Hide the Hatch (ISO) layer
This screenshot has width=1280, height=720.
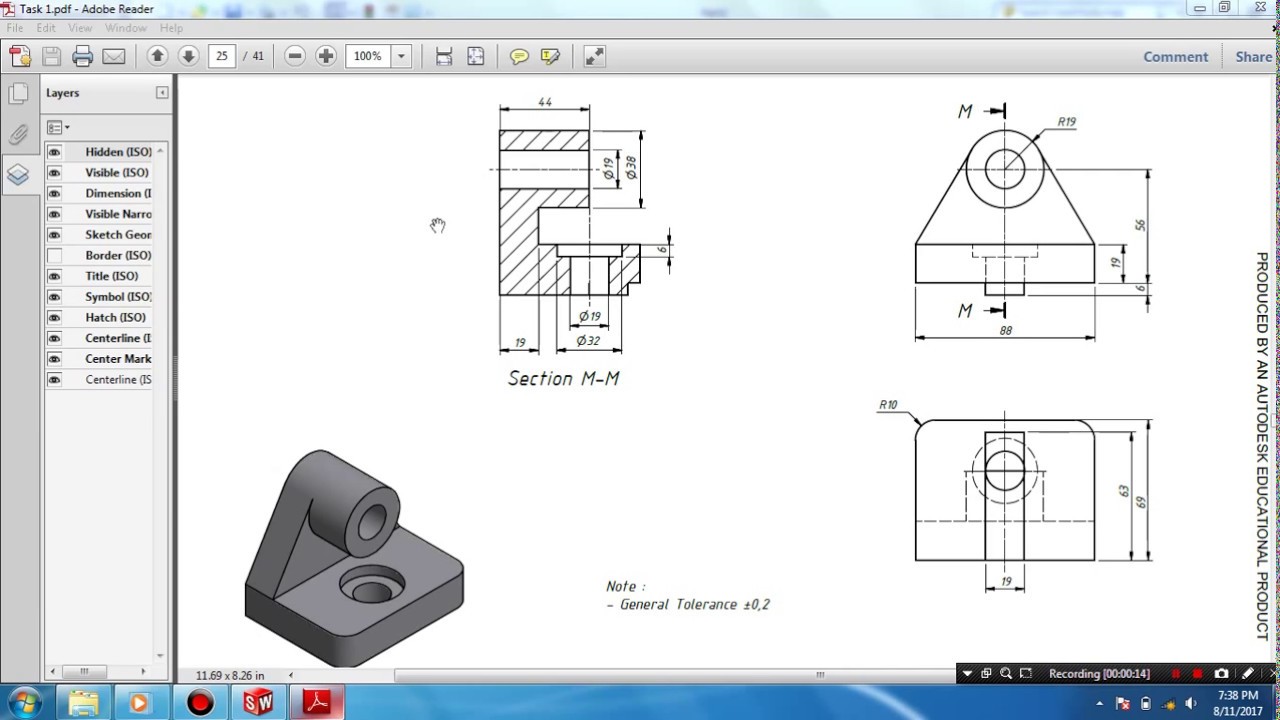(54, 317)
